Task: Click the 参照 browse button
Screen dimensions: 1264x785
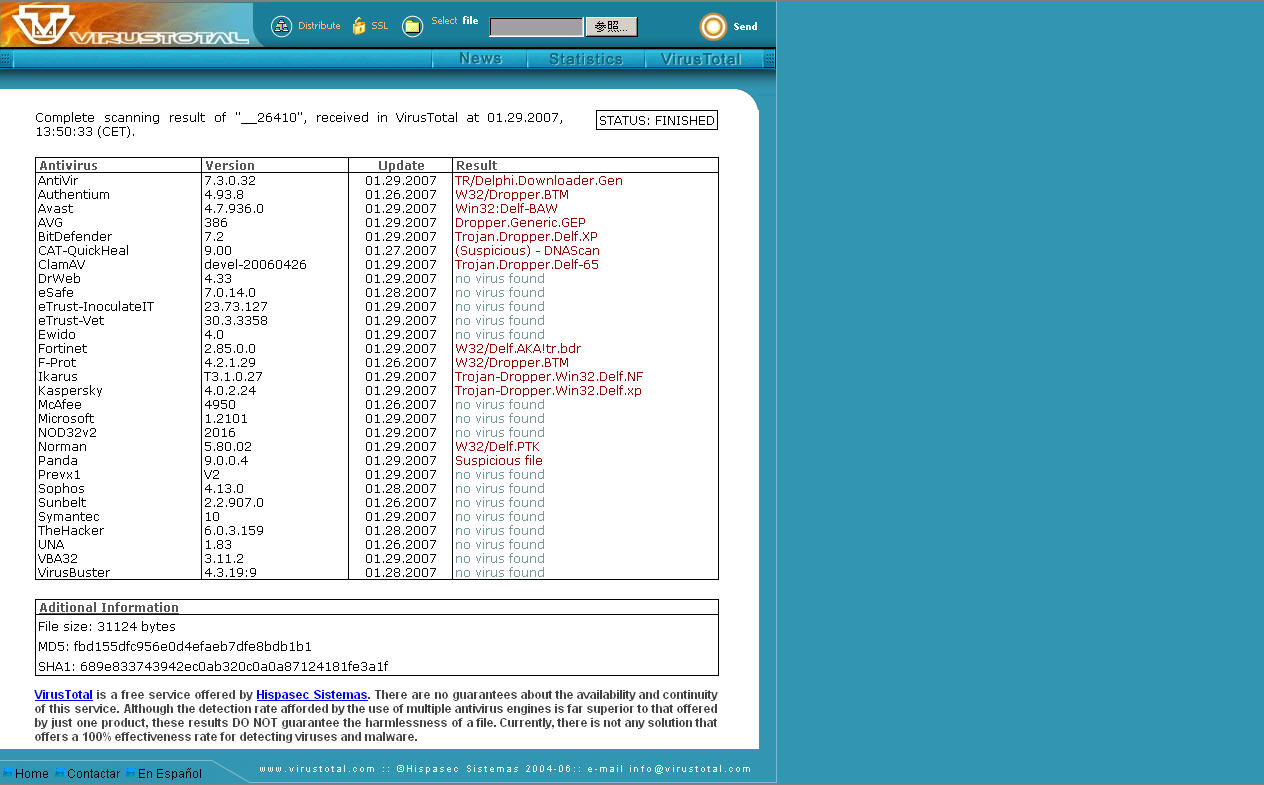Action: click(611, 27)
